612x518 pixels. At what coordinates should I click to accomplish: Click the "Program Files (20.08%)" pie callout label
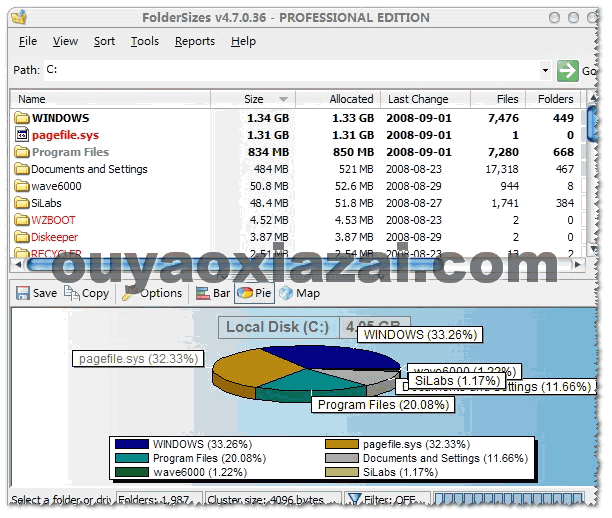pos(383,405)
